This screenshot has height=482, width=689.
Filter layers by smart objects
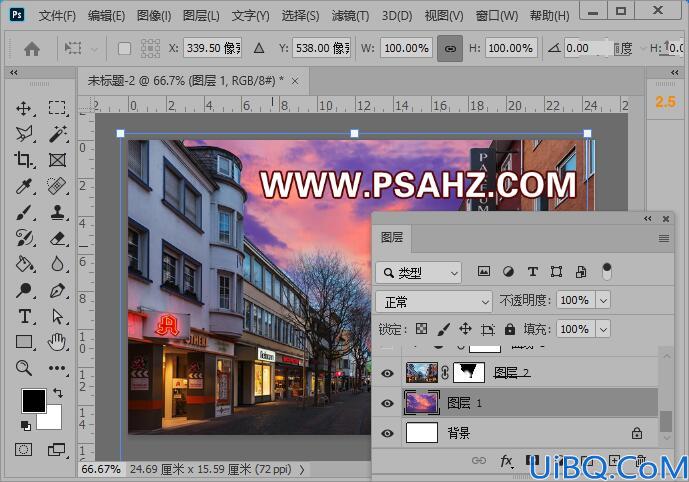point(581,272)
